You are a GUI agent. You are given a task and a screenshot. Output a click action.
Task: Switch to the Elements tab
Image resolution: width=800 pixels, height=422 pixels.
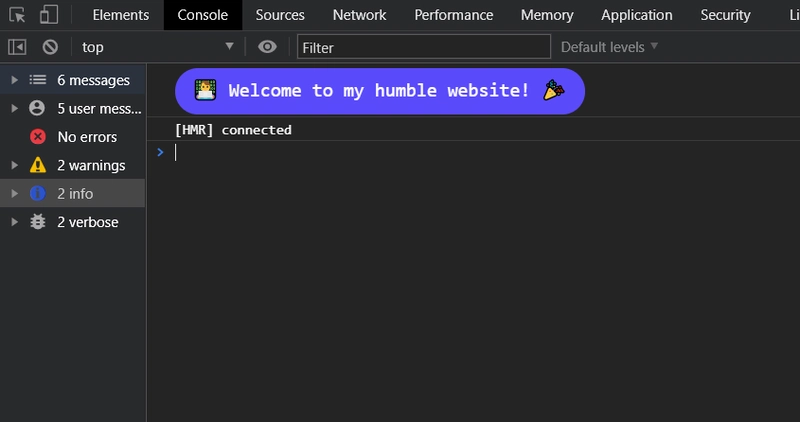click(121, 15)
